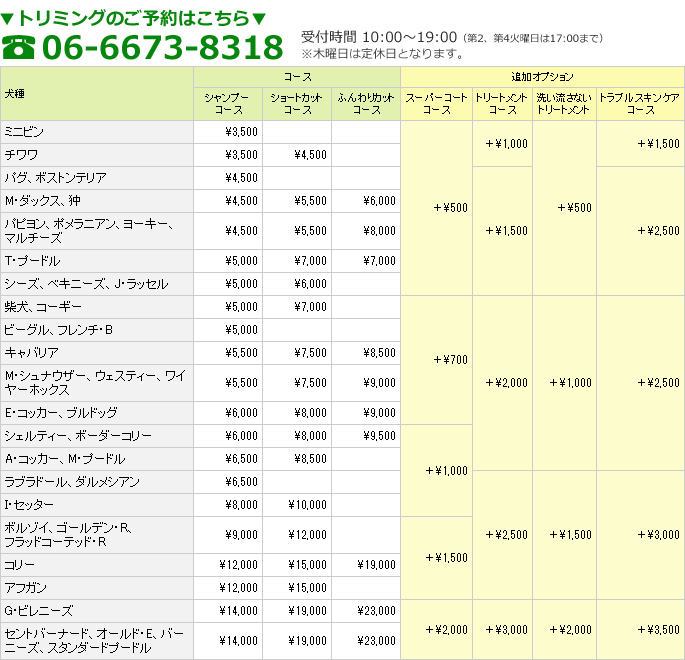Click the ふんわりカットコース column header

pos(366,104)
